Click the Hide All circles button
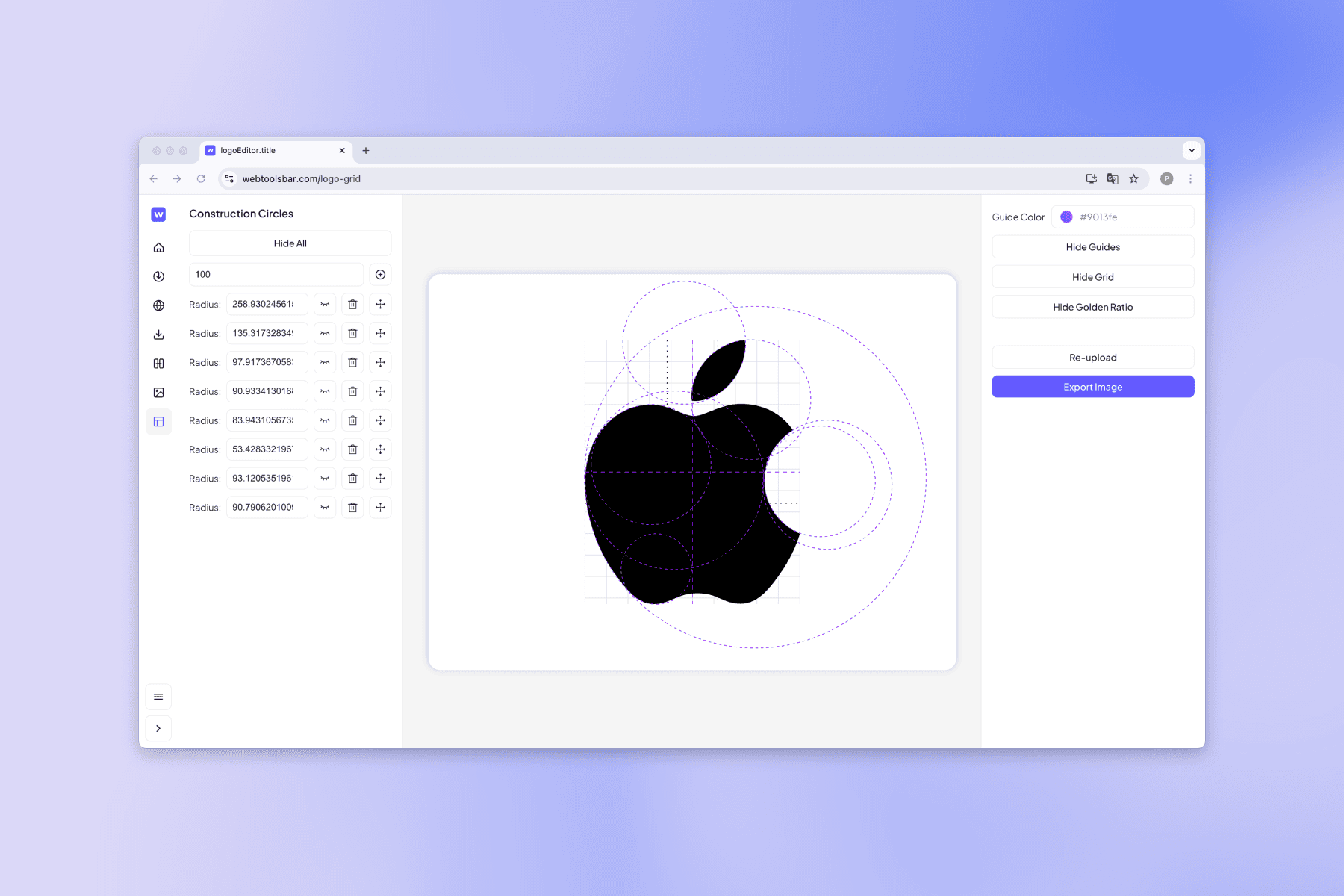The image size is (1344, 896). pyautogui.click(x=290, y=243)
